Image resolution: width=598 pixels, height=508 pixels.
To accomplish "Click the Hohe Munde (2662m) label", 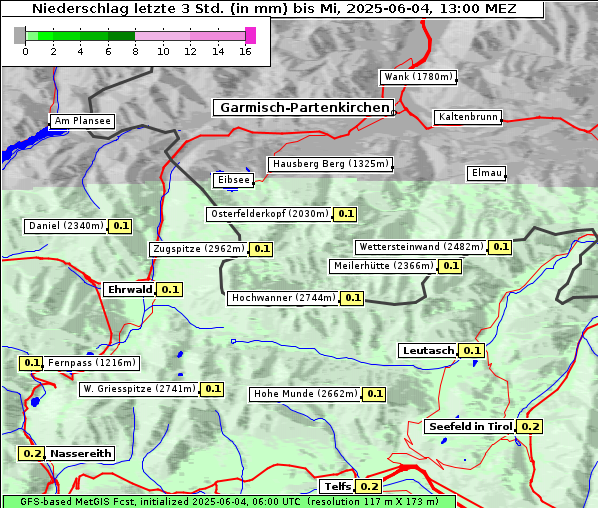I will click(305, 394).
